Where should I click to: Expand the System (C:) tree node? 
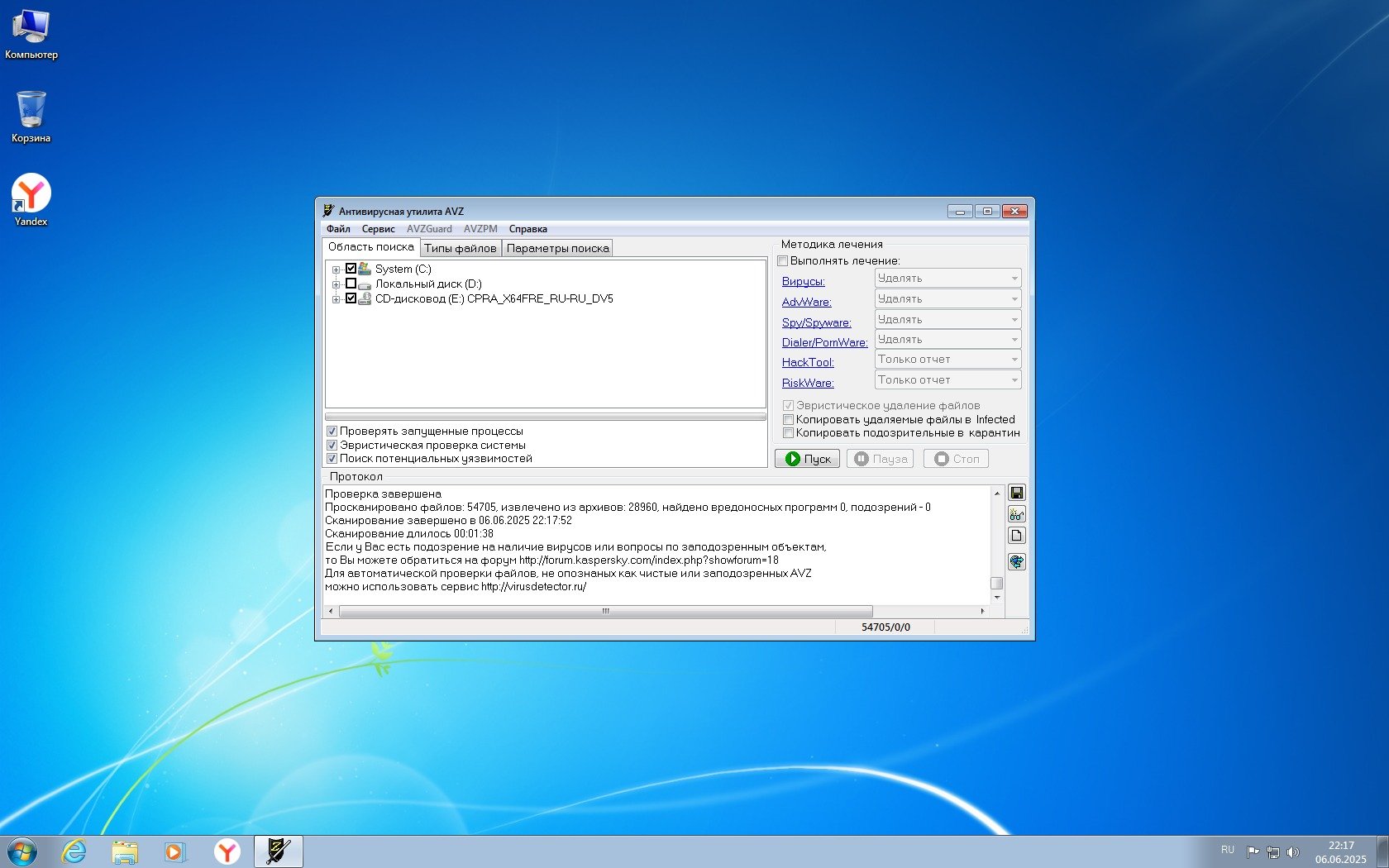336,269
